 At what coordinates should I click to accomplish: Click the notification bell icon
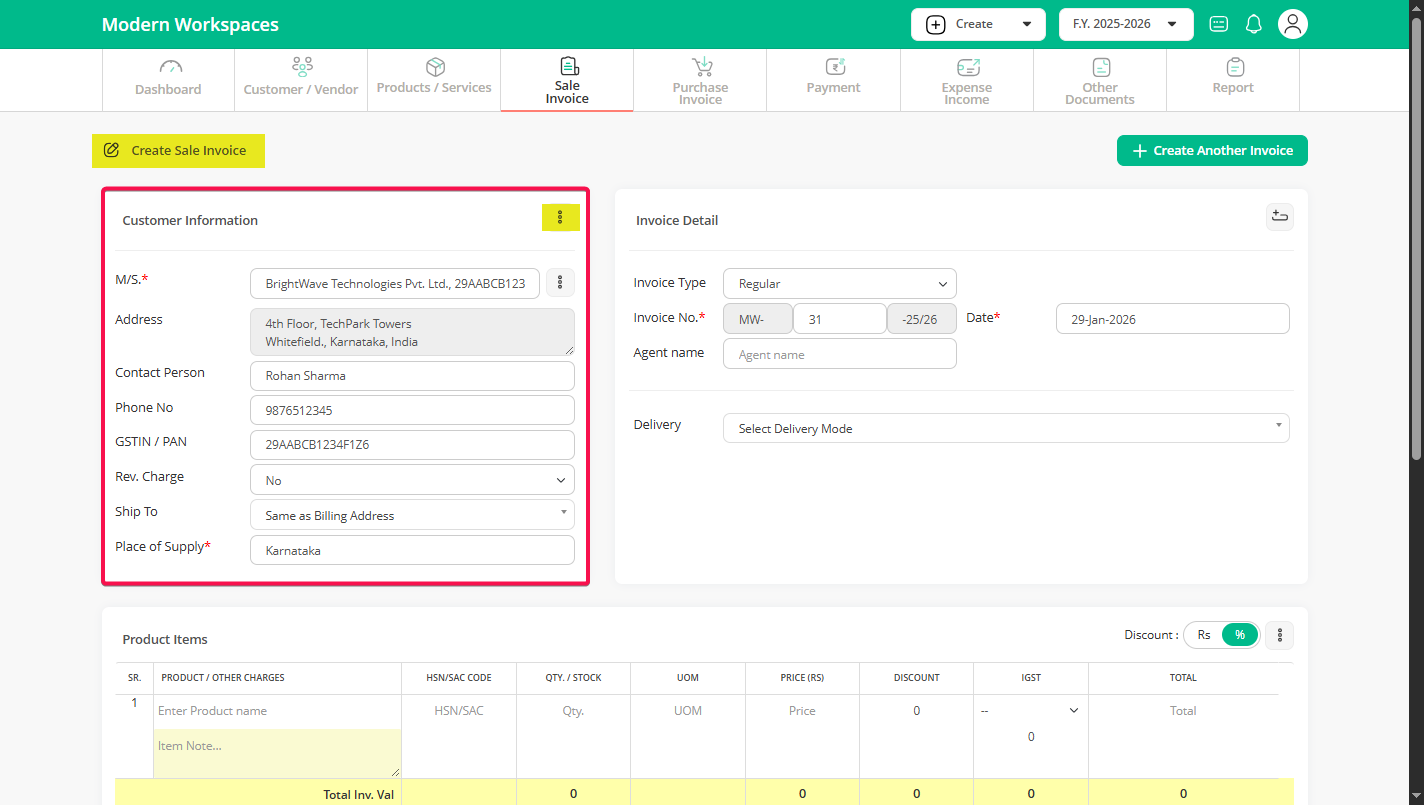click(1253, 24)
